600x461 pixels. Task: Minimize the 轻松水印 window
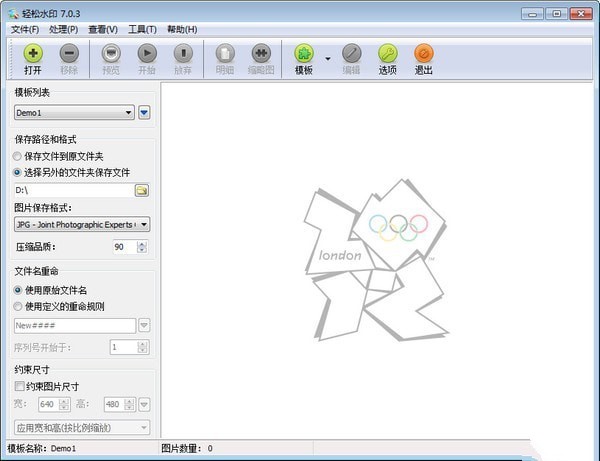tap(532, 14)
